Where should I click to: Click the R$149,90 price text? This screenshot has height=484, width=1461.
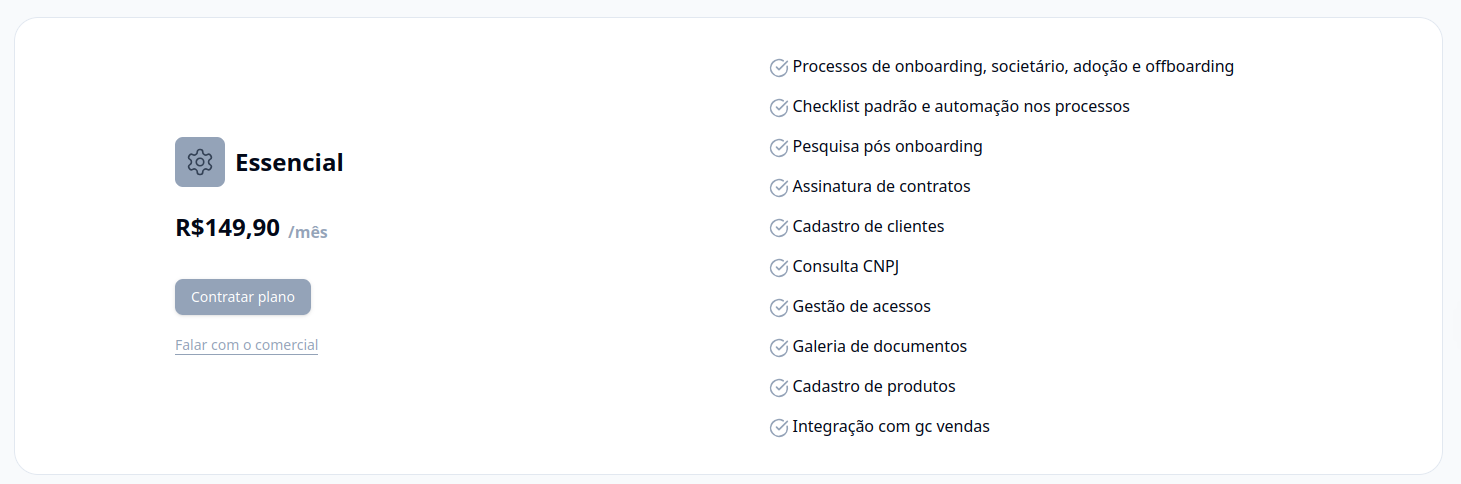[227, 228]
